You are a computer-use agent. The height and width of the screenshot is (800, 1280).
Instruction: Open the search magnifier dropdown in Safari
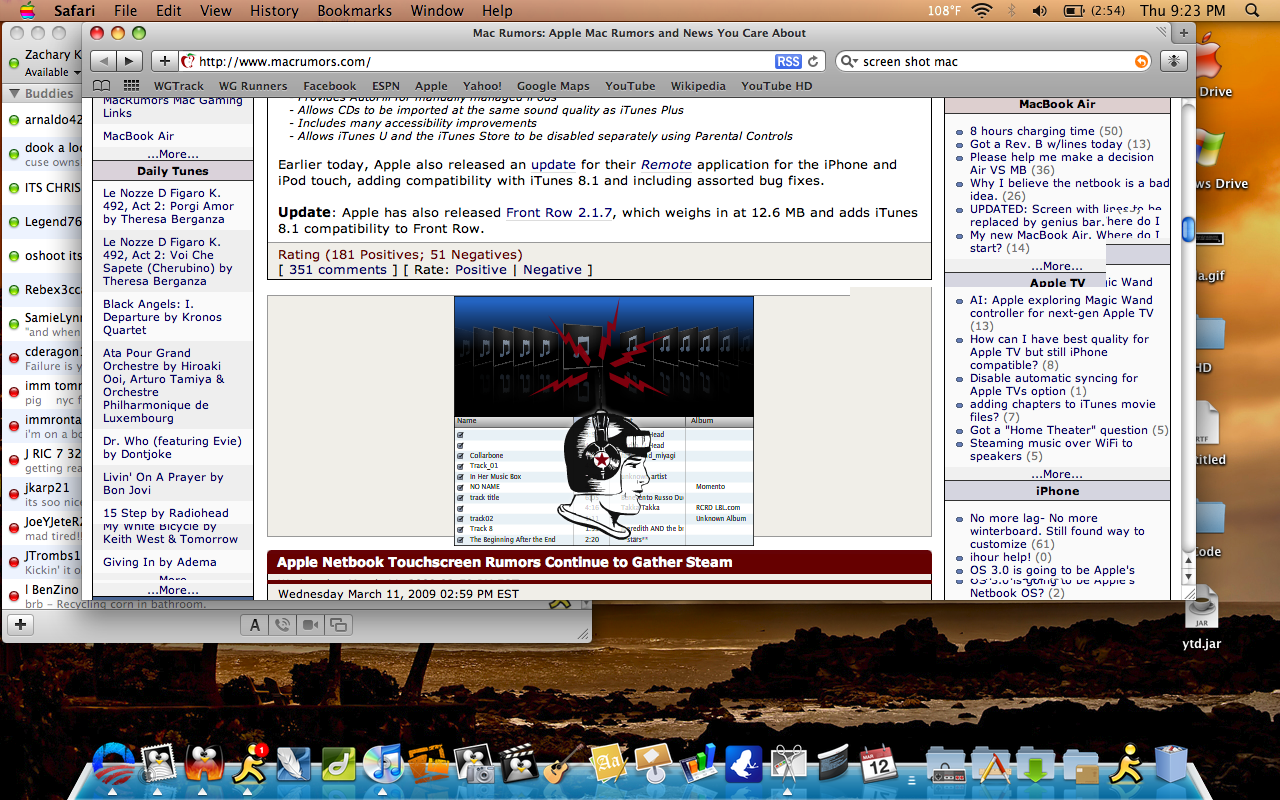click(x=850, y=61)
